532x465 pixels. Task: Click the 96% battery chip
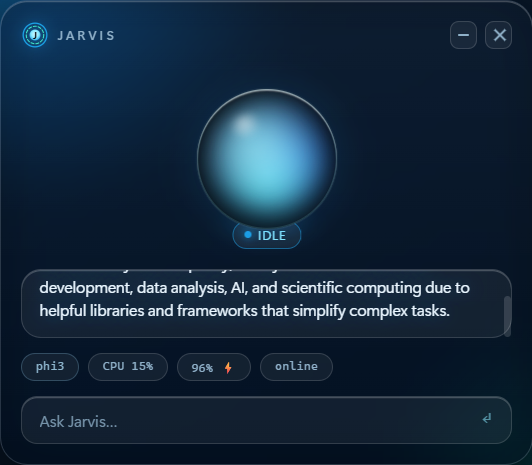pyautogui.click(x=214, y=367)
